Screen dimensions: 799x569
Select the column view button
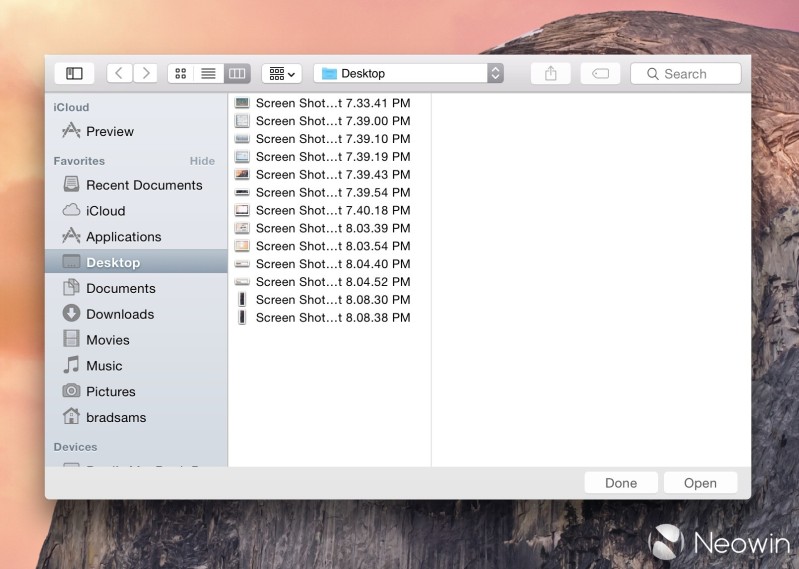[237, 73]
